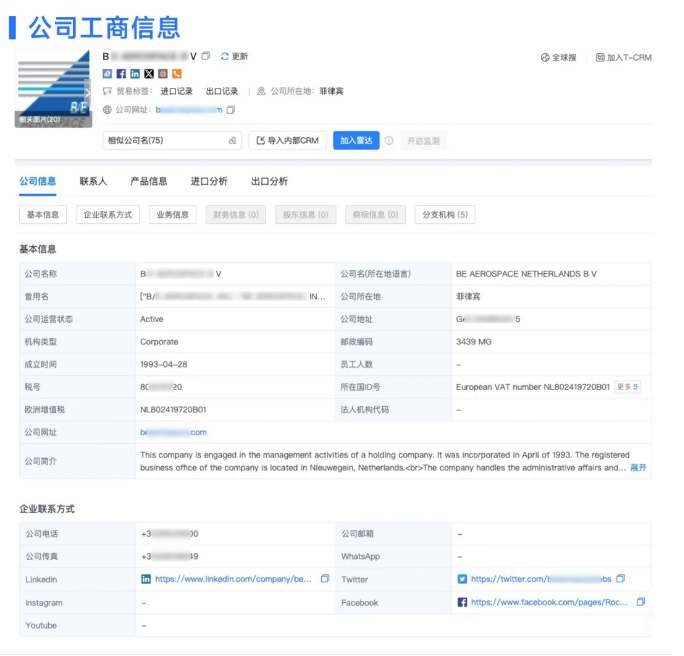
Task: Click the Facebook icon under the company name
Action: click(121, 74)
